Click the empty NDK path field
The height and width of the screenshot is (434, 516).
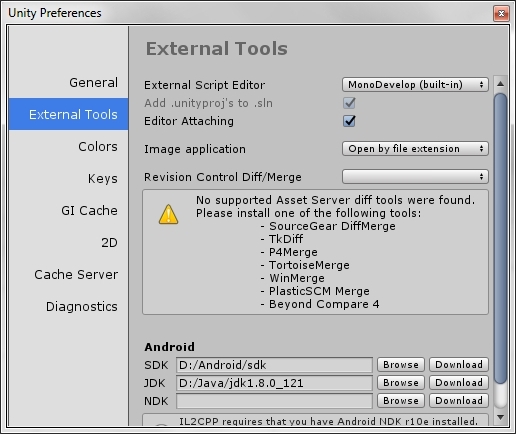click(x=274, y=401)
